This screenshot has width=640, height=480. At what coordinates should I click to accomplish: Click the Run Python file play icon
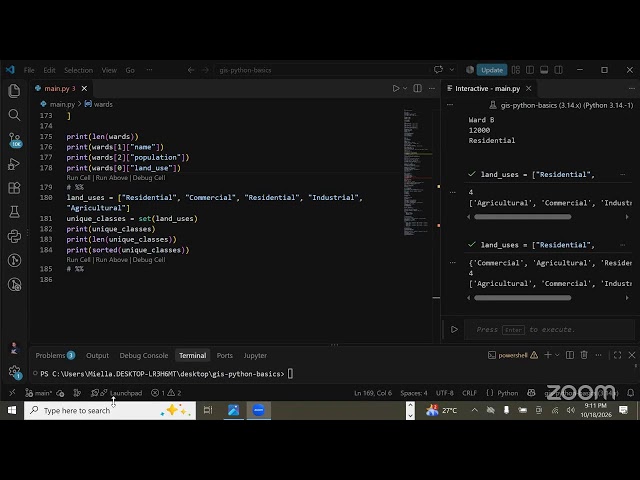click(396, 88)
